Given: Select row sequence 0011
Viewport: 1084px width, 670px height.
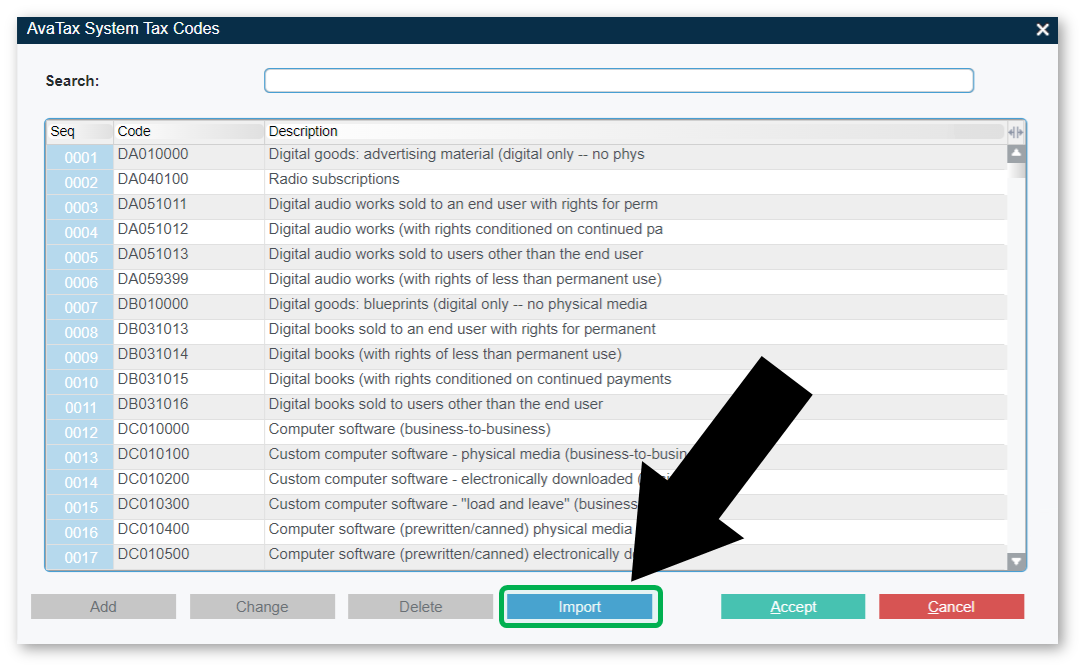Looking at the screenshot, I should 81,407.
